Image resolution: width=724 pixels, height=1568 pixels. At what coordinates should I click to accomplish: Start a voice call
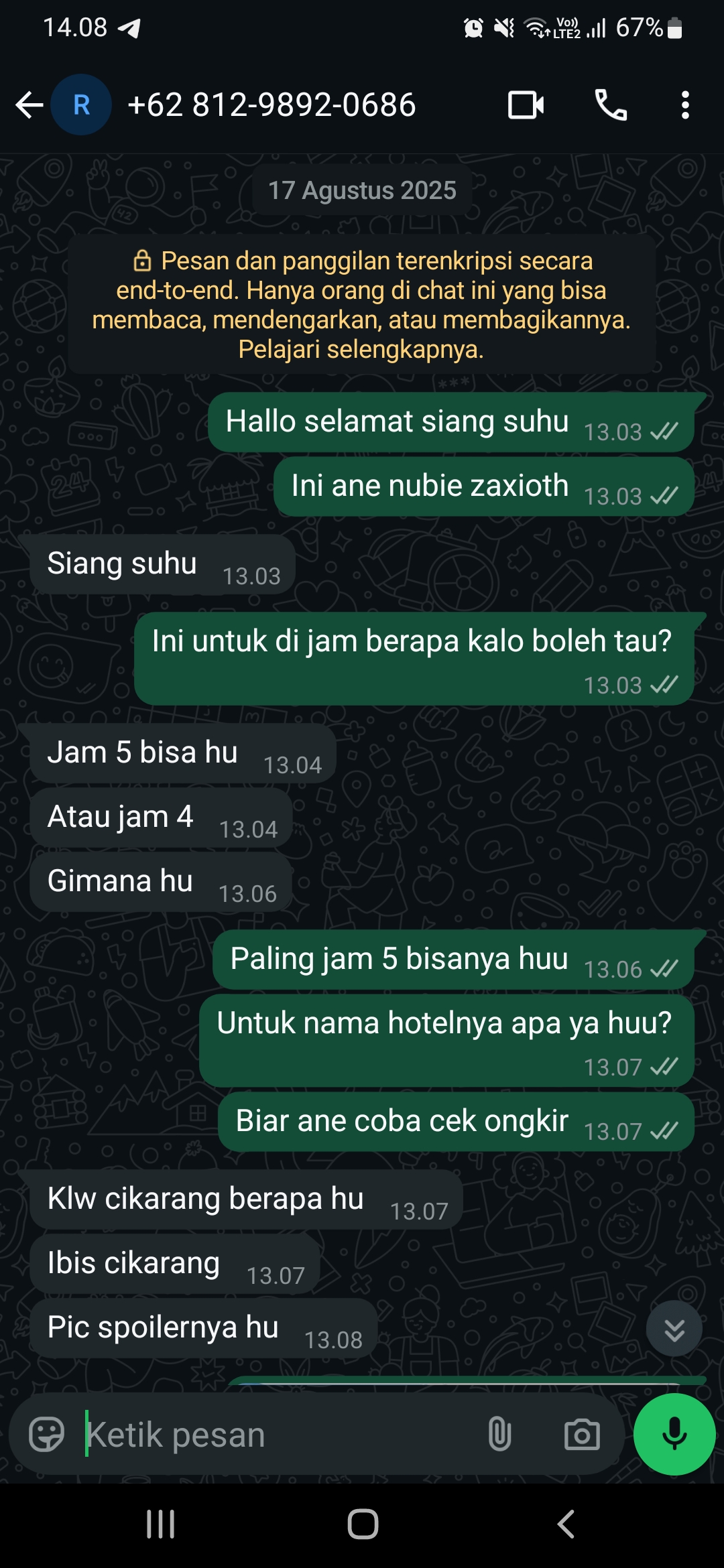point(611,105)
